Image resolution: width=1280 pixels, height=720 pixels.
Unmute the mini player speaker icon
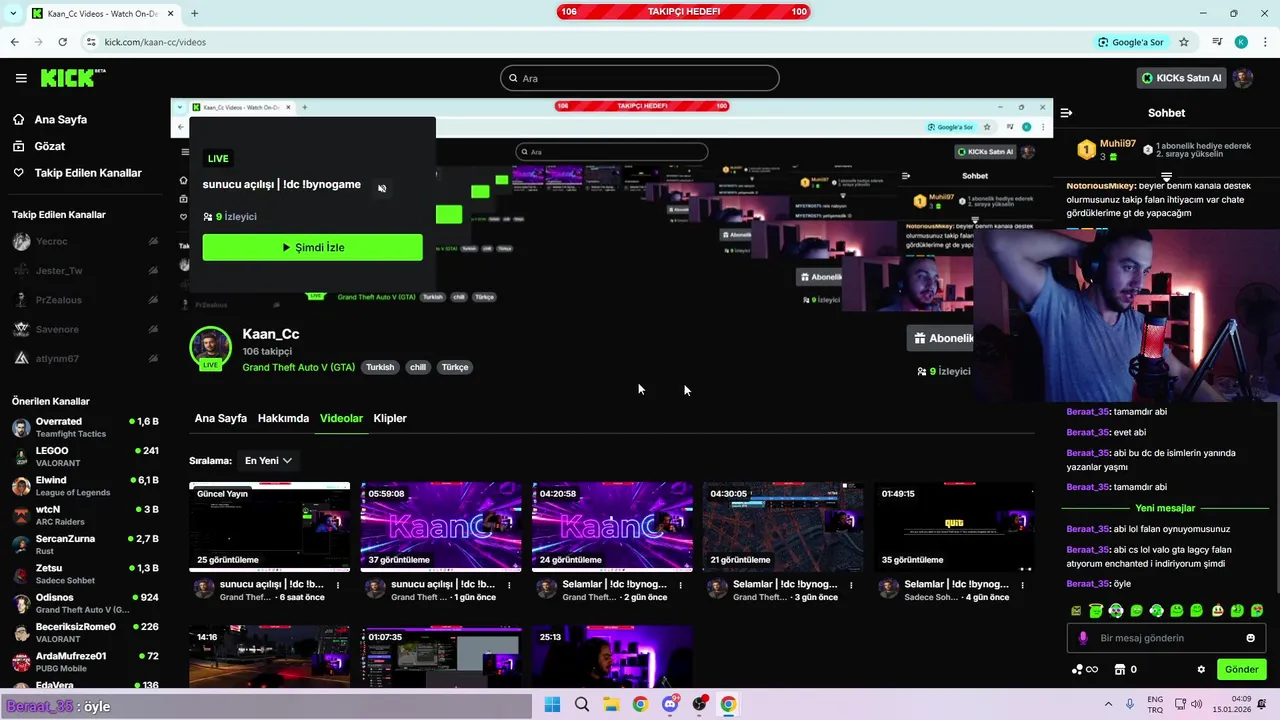(382, 188)
